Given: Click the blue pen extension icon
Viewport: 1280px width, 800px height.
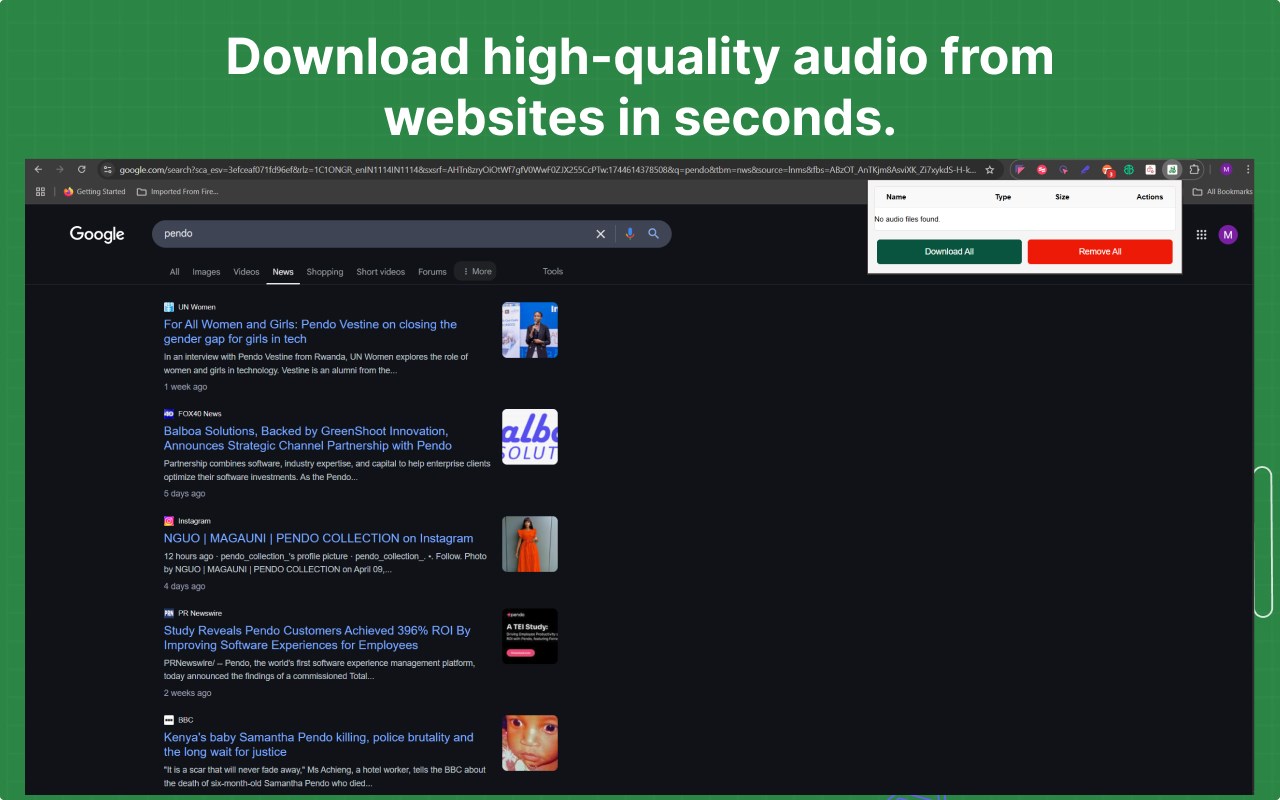Looking at the screenshot, I should (x=1085, y=170).
